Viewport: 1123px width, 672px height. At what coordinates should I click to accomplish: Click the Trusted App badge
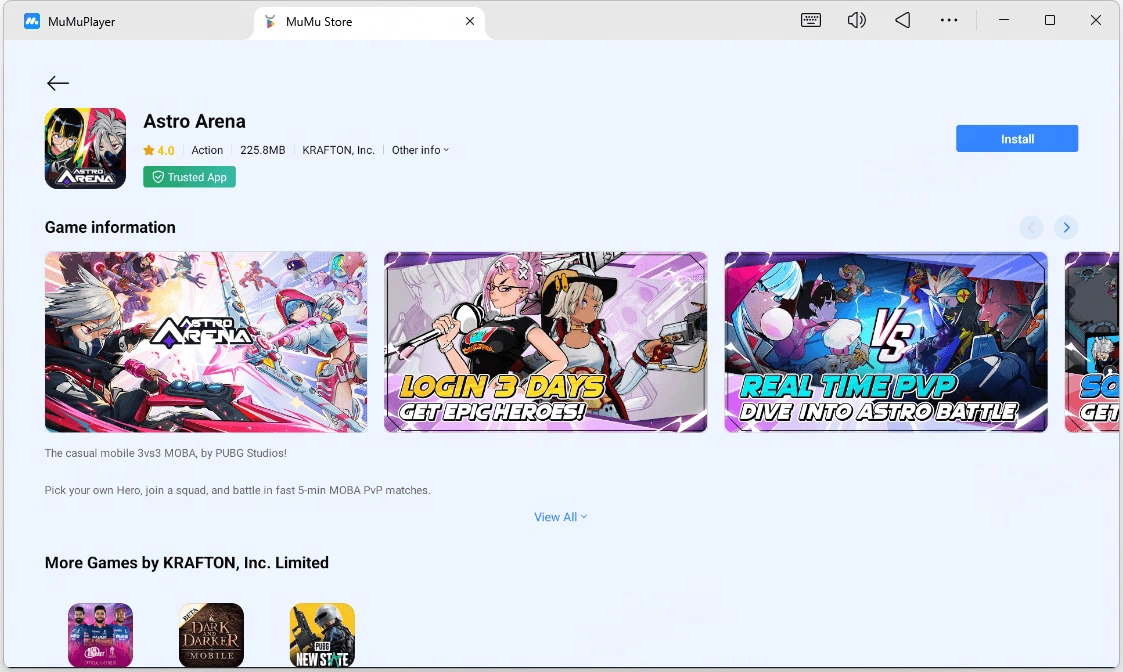[x=189, y=177]
